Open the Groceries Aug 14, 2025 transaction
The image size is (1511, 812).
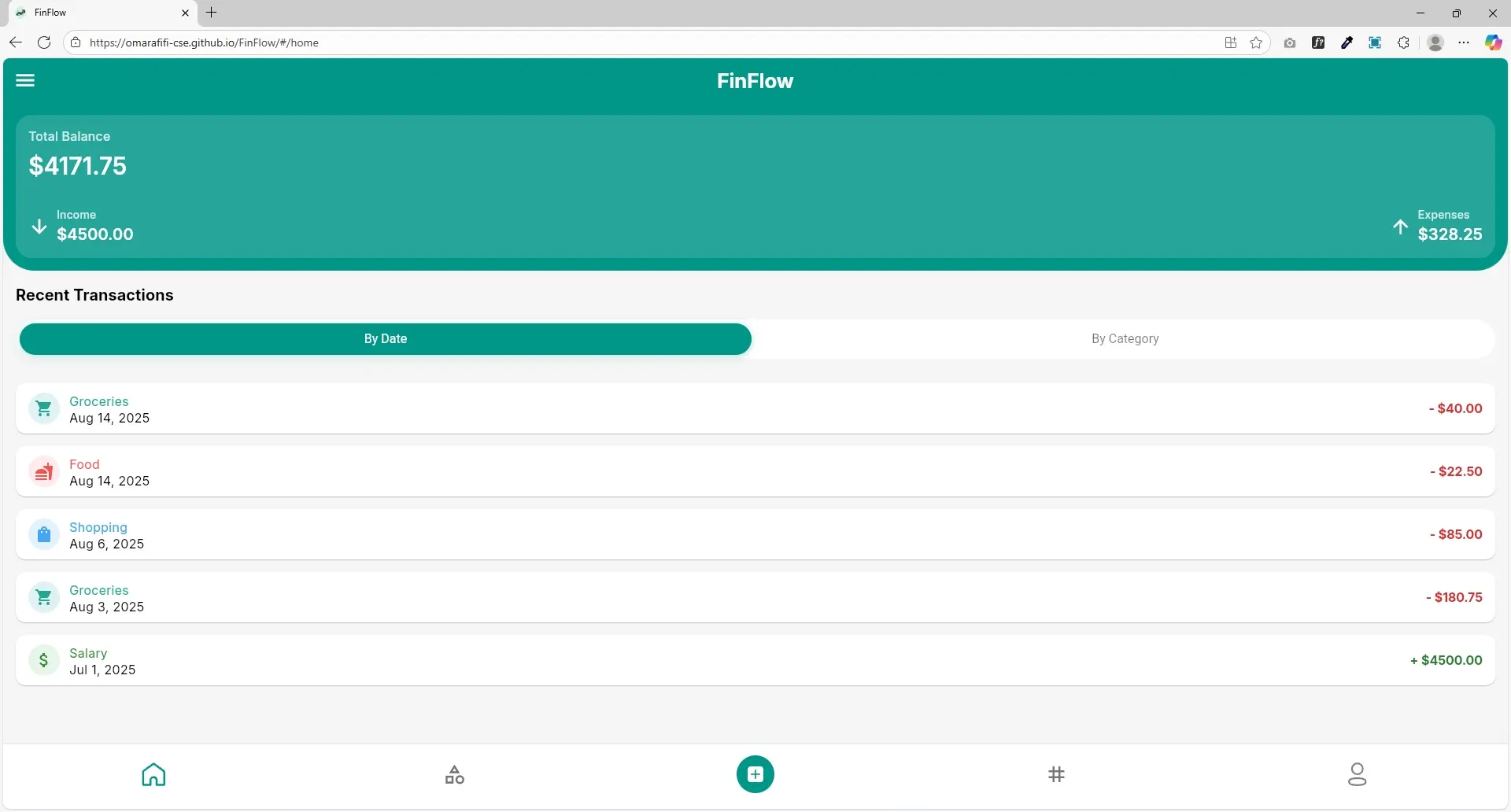[755, 408]
